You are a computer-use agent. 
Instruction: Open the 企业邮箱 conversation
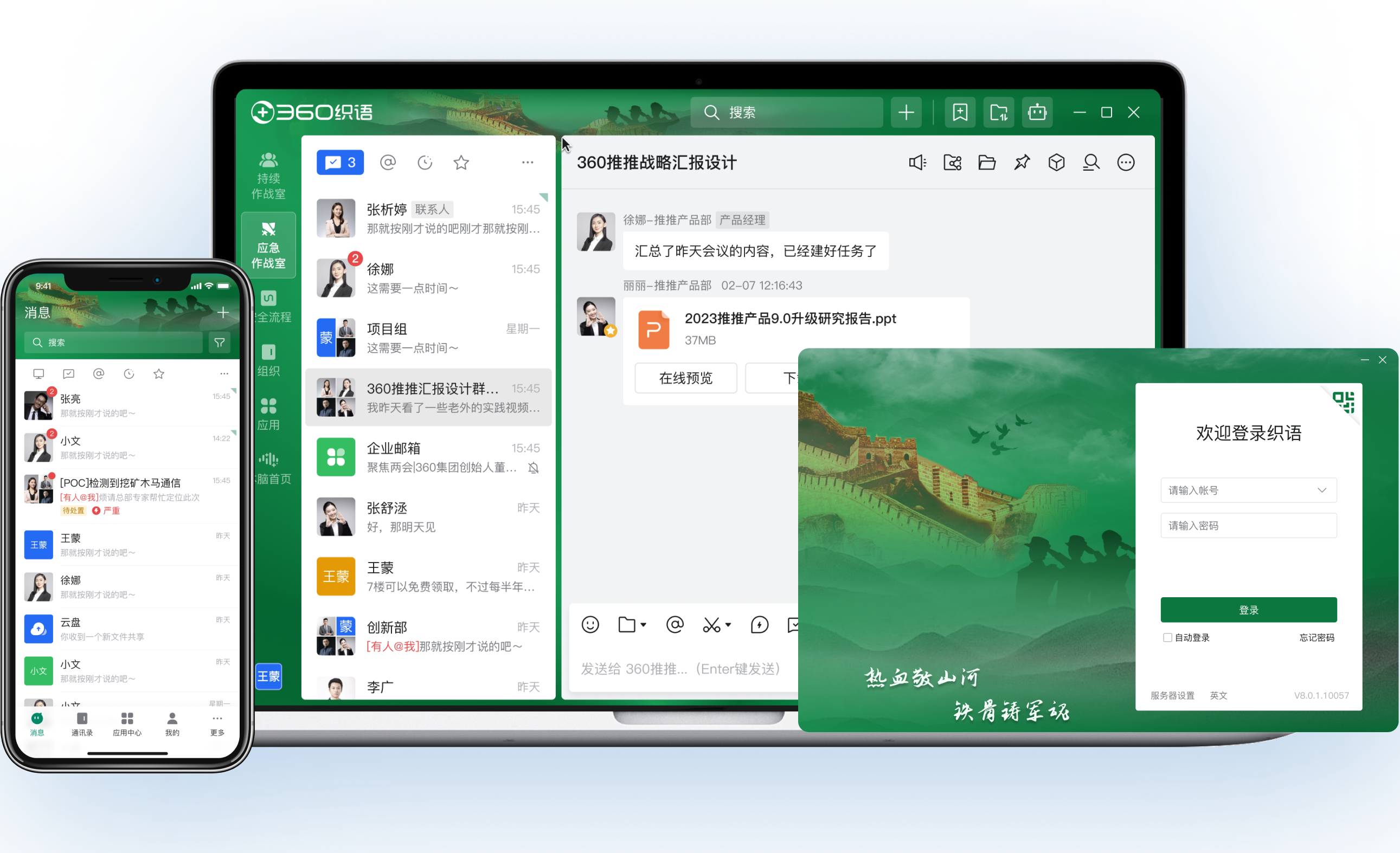(x=428, y=457)
